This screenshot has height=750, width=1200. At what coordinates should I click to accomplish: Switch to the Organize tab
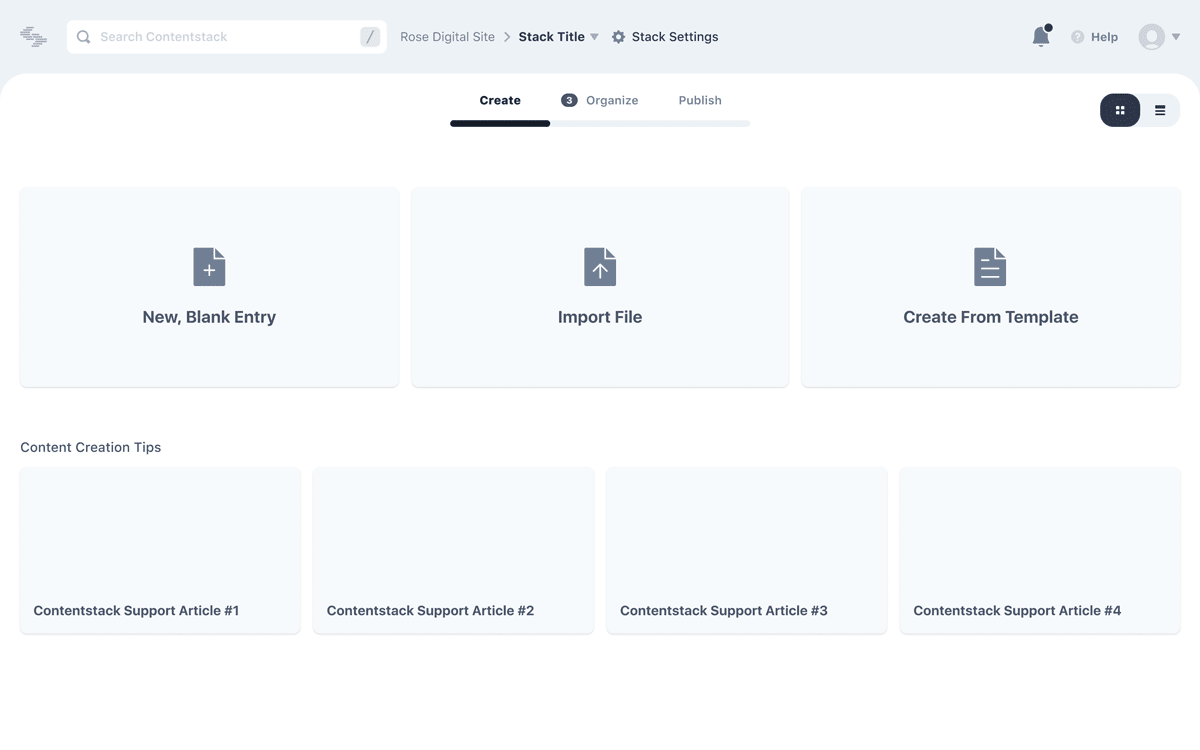pos(612,100)
